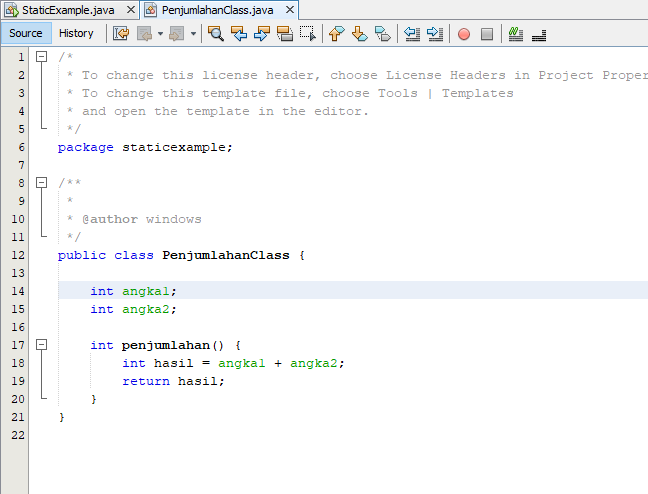This screenshot has height=494, width=648.
Task: Click Shift Line Right icon
Action: 435,33
